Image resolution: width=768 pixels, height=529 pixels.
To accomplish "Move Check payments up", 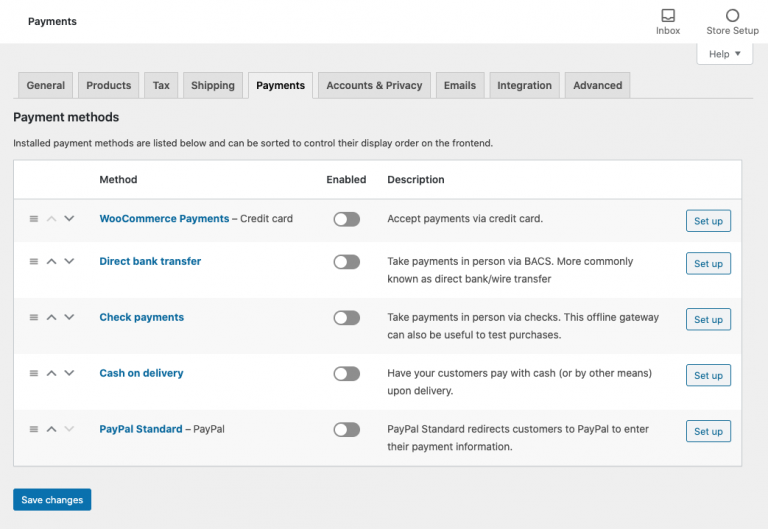I will click(51, 317).
